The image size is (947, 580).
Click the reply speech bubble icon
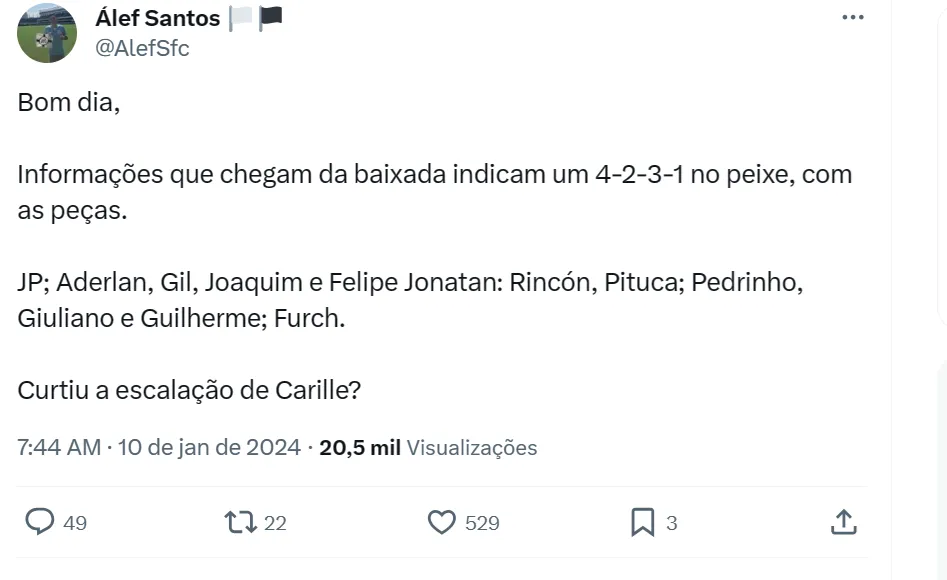tap(40, 522)
